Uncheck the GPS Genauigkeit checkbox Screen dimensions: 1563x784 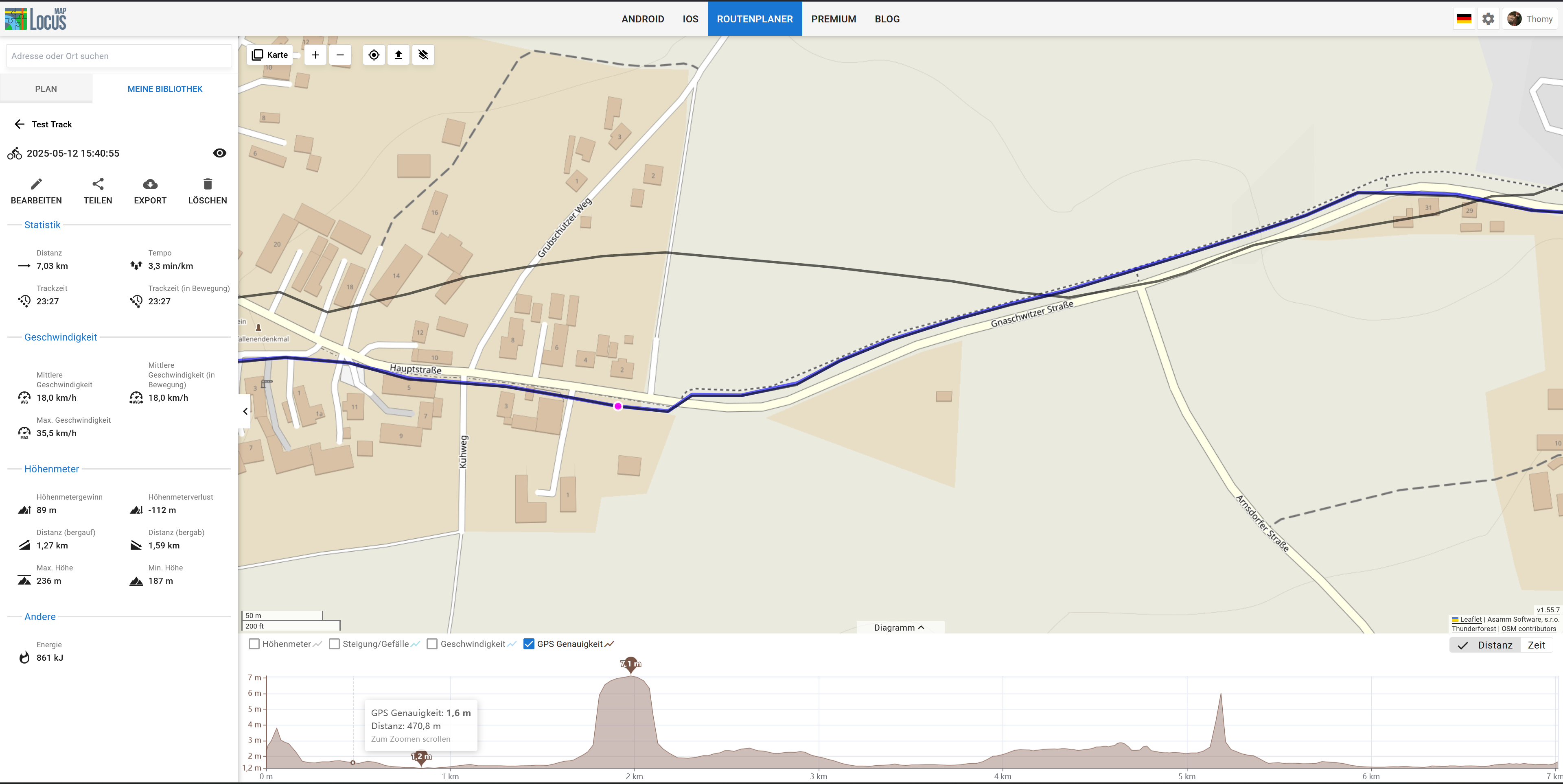click(x=529, y=644)
